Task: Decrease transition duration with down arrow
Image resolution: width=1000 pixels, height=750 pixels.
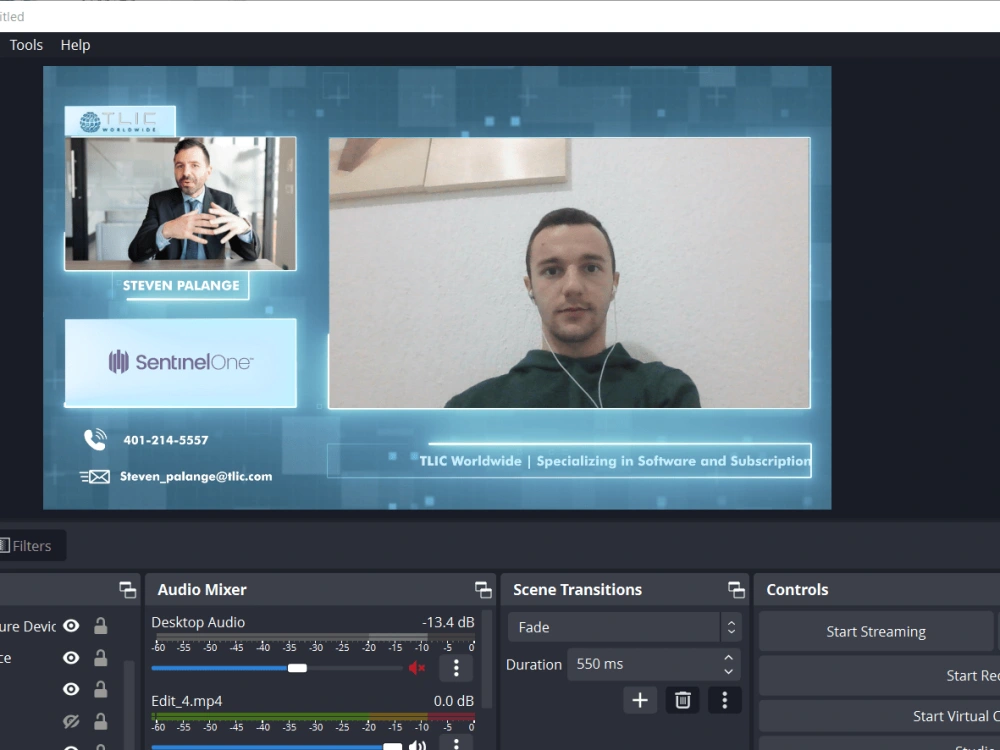Action: [x=729, y=672]
